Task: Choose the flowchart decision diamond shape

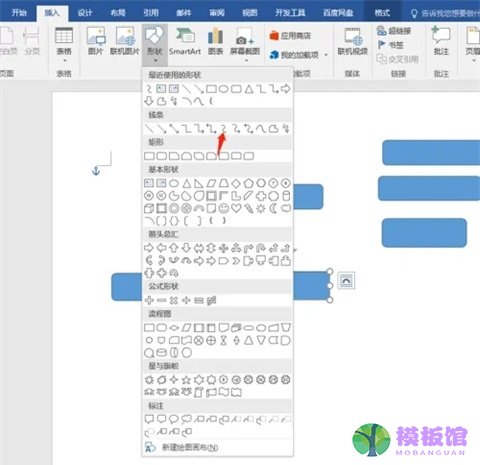Action: tap(174, 328)
